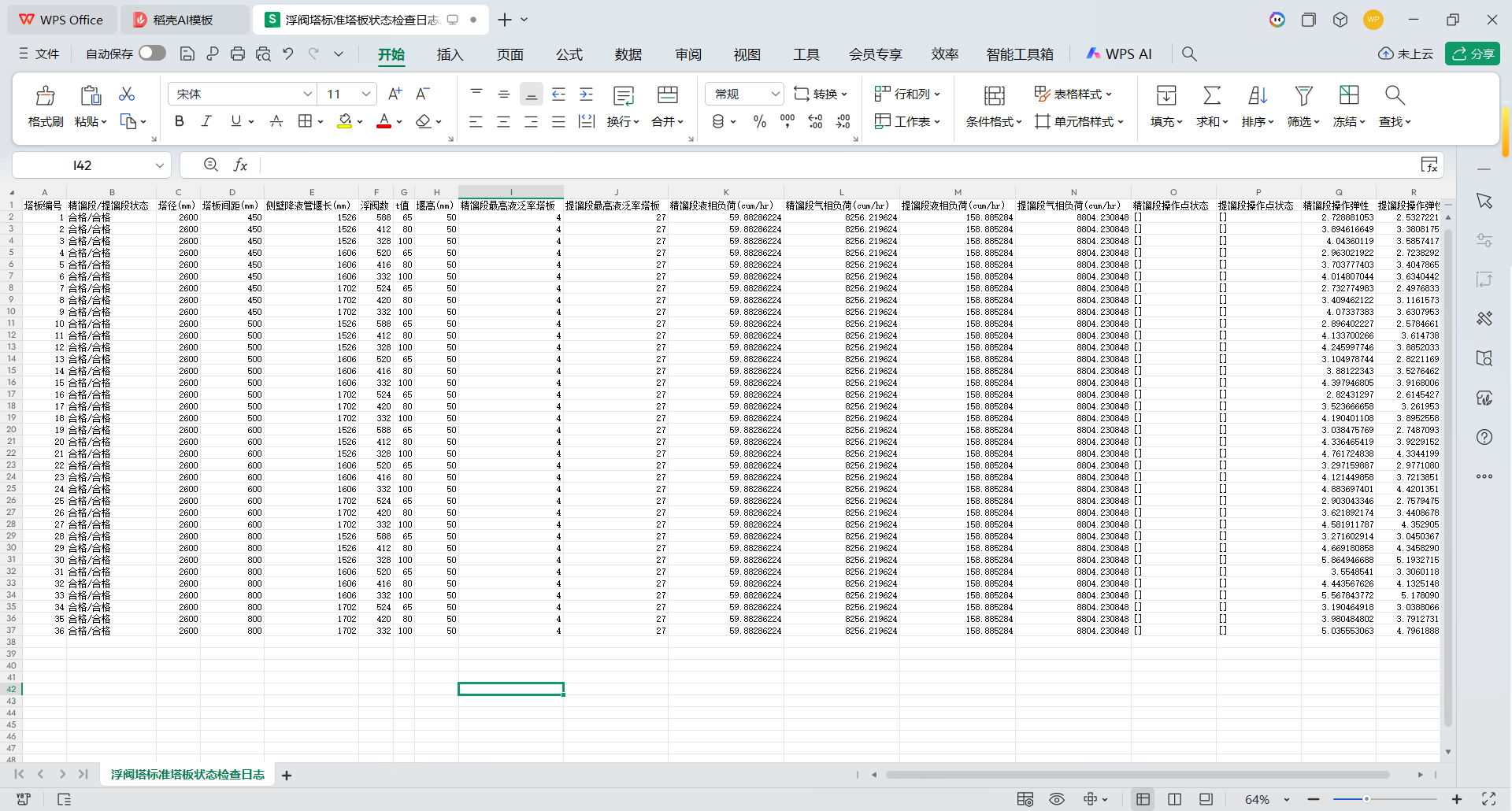Toggle bold formatting
1512x811 pixels.
(x=180, y=121)
